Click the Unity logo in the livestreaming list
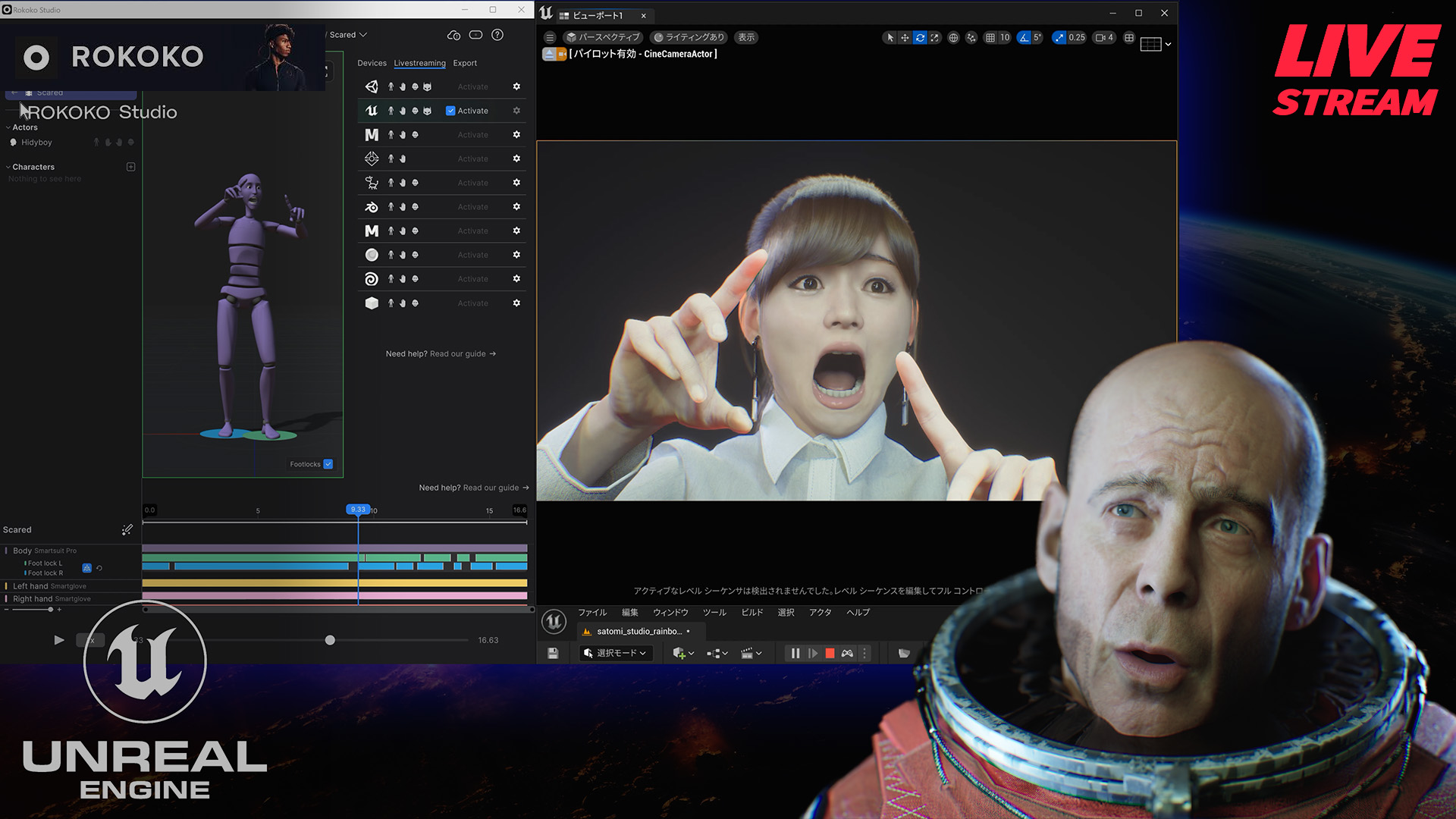 [x=372, y=86]
